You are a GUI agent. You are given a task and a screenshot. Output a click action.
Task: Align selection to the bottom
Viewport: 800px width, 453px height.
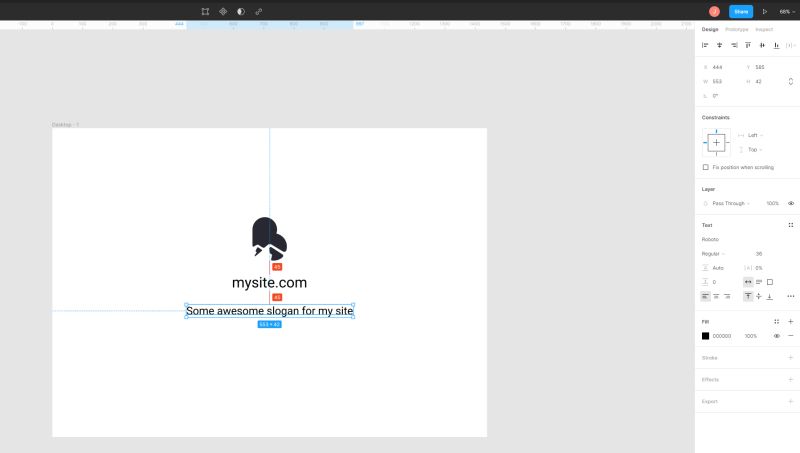tap(777, 45)
